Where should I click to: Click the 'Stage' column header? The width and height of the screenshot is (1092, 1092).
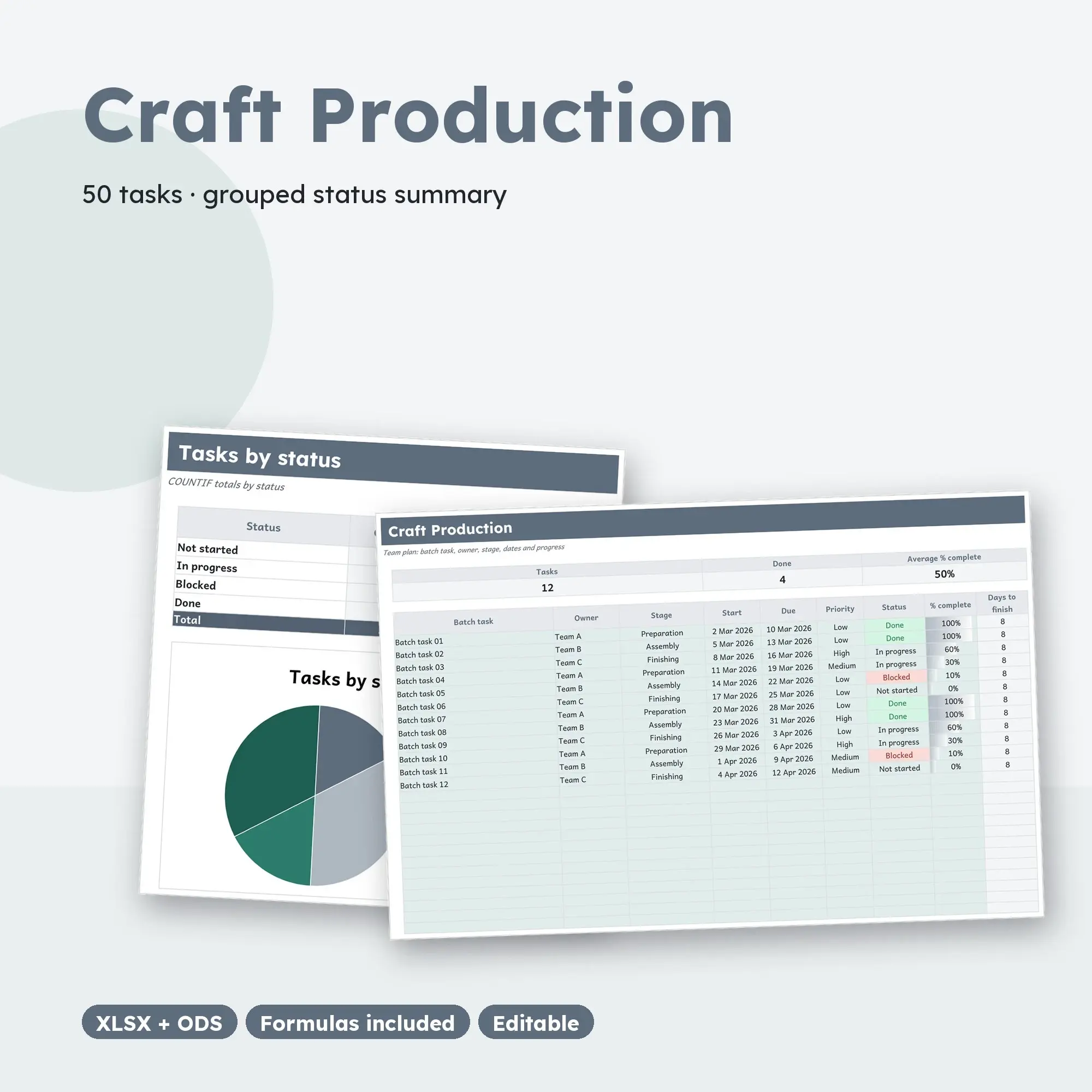661,615
